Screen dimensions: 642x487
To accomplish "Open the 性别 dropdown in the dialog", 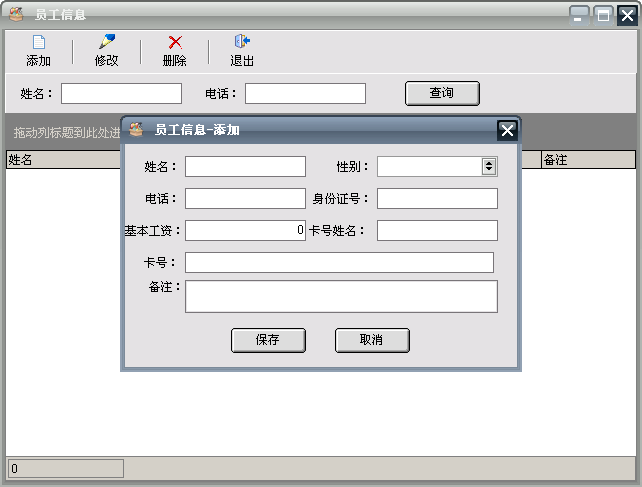I will 489,166.
